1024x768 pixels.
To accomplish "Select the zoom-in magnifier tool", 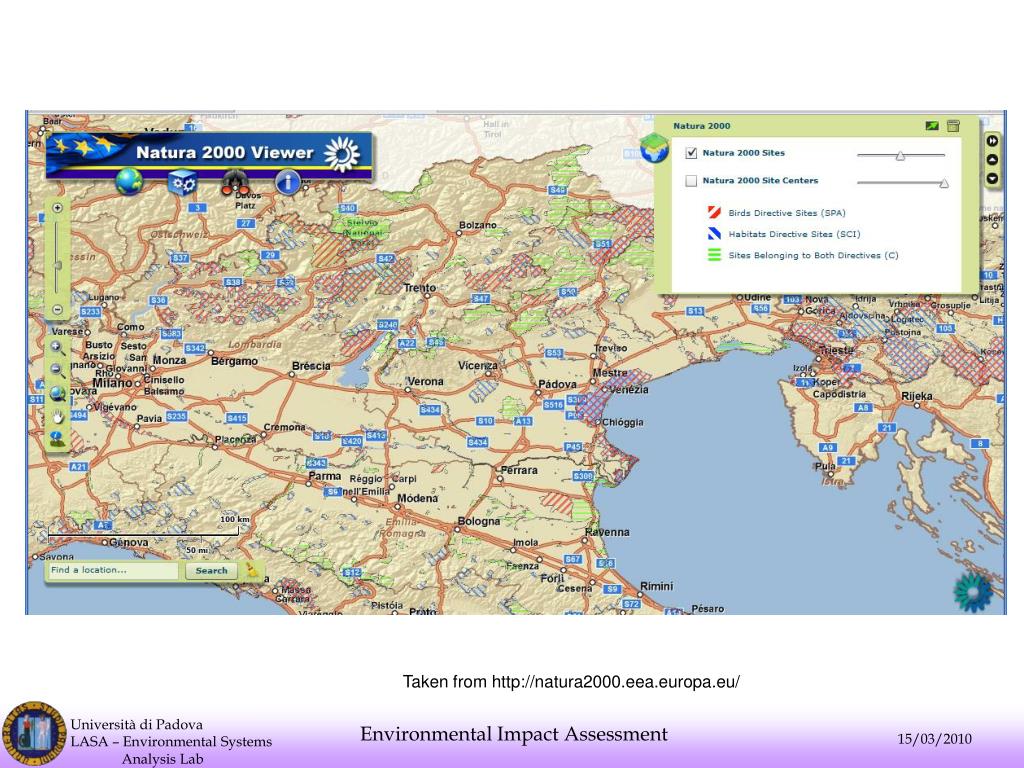I will [x=57, y=347].
